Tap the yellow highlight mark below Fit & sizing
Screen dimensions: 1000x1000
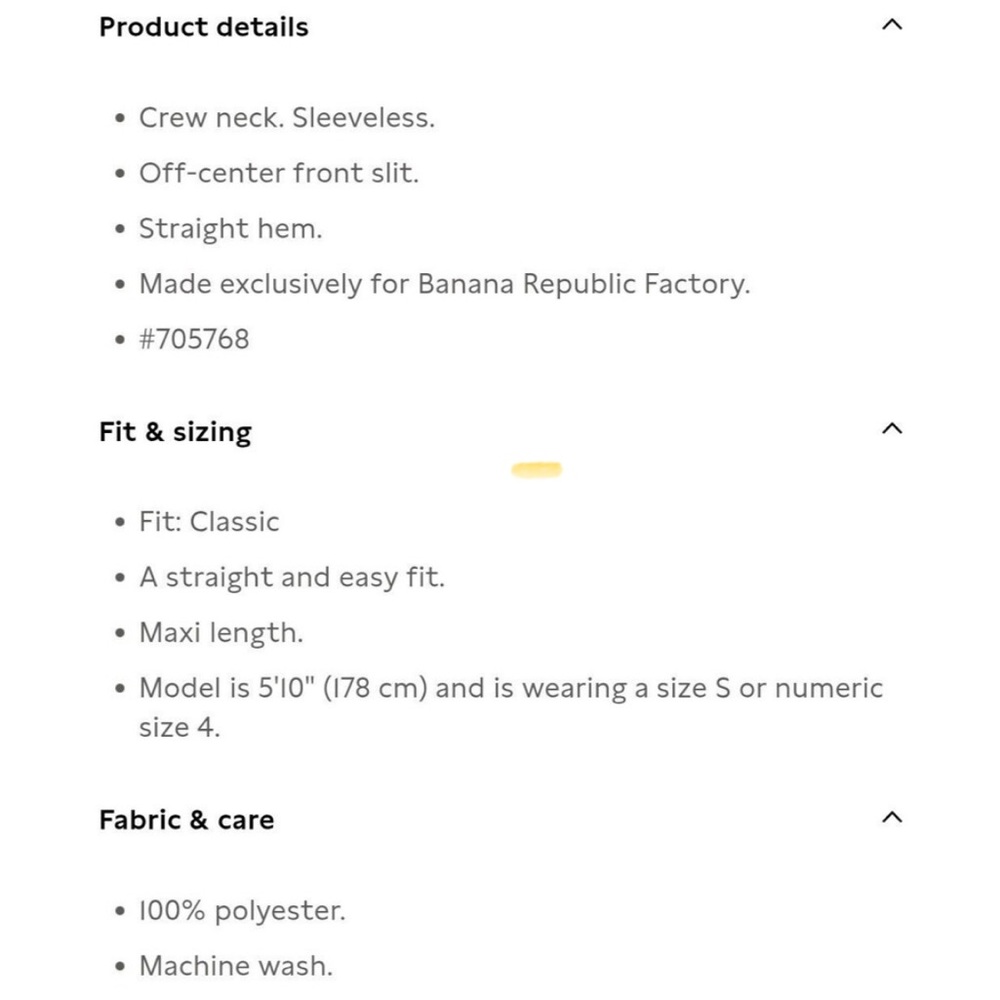point(536,470)
